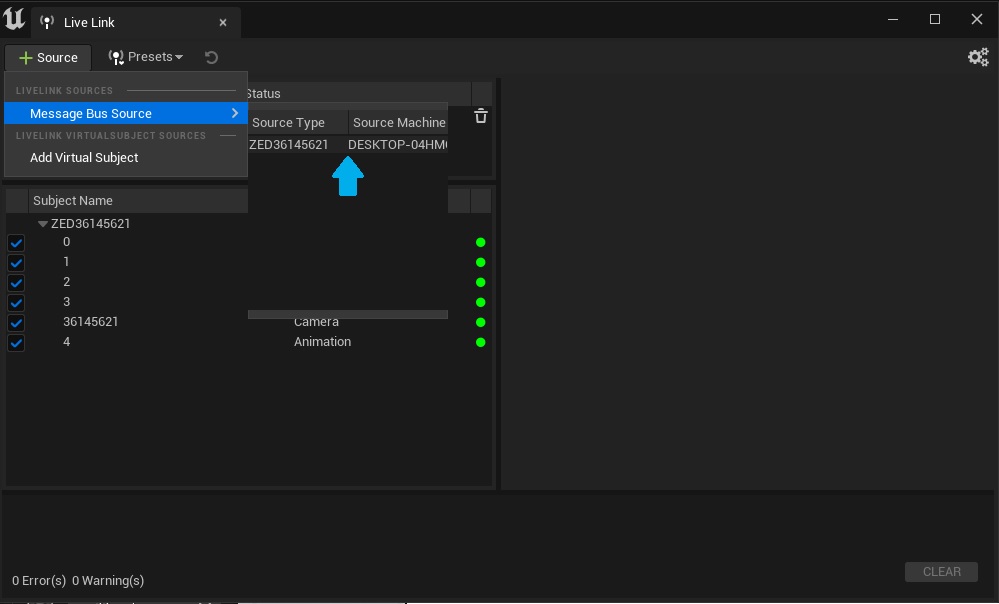This screenshot has height=604, width=999.
Task: Click green status dot for subject 0
Action: coord(480,242)
